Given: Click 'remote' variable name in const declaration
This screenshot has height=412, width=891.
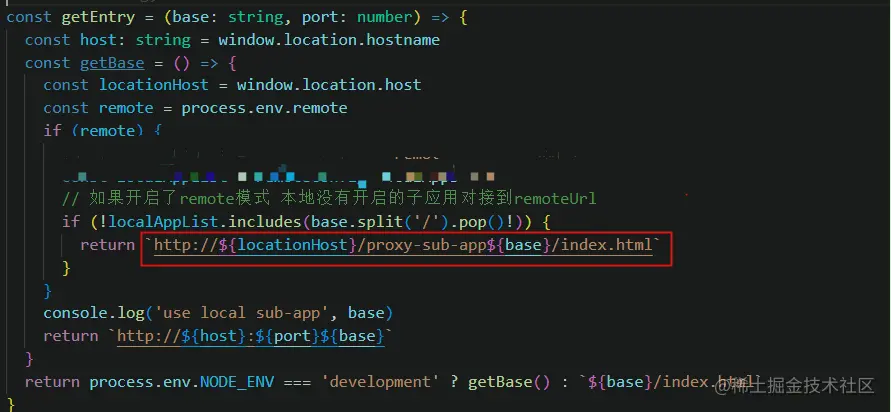Looking at the screenshot, I should (x=126, y=108).
